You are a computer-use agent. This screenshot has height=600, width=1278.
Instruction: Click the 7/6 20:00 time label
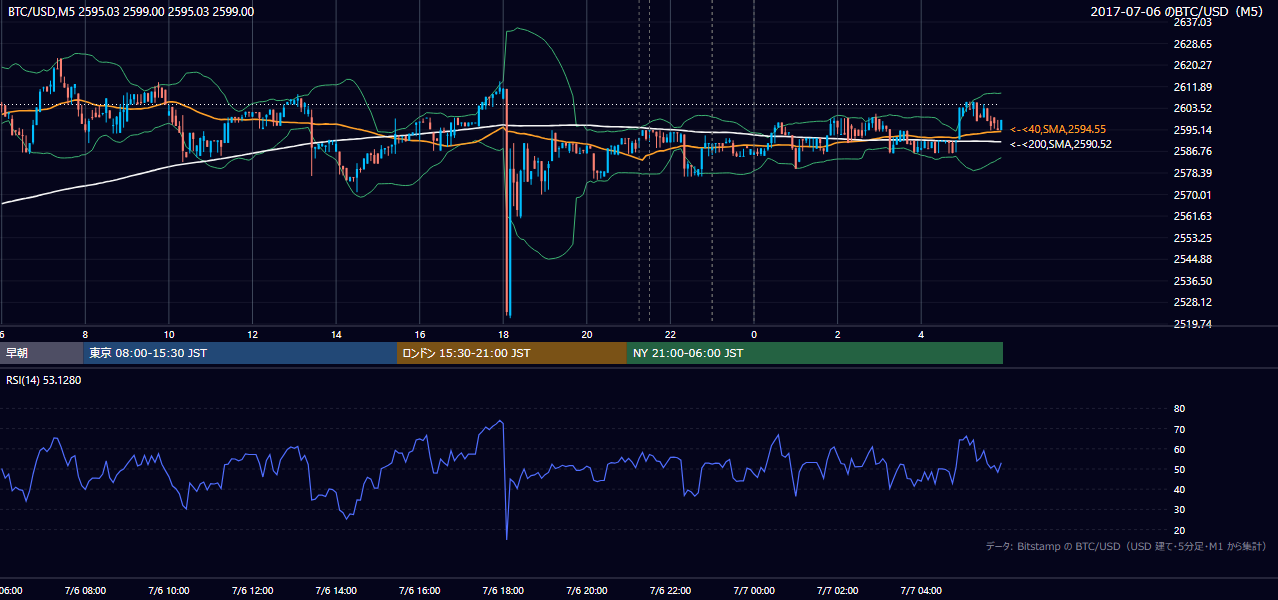[587, 591]
